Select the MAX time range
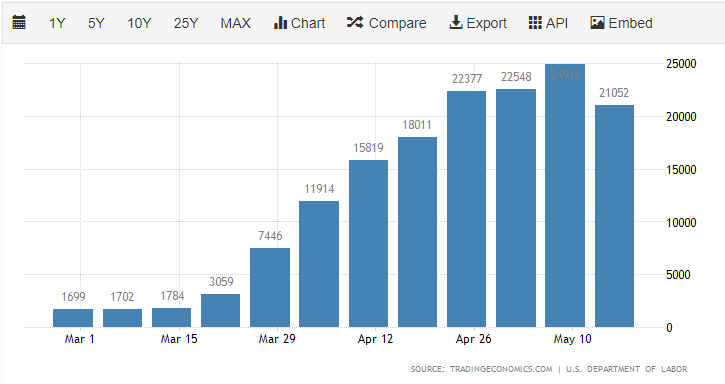The height and width of the screenshot is (384, 725). pos(235,23)
